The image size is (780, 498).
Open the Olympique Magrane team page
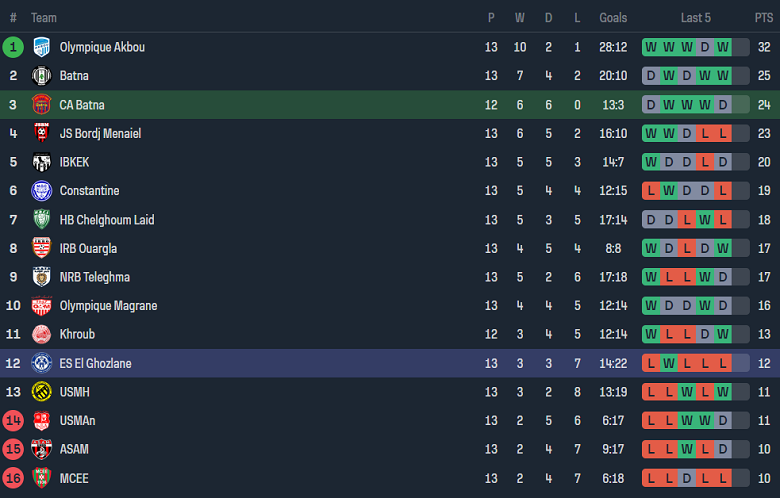108,306
